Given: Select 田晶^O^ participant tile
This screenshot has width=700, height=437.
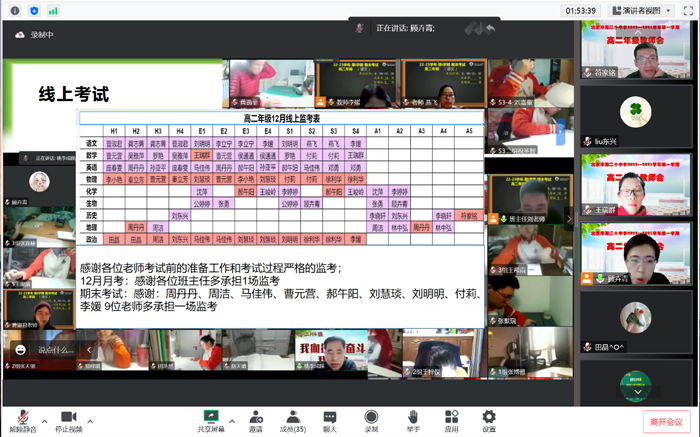Looking at the screenshot, I should (636, 322).
